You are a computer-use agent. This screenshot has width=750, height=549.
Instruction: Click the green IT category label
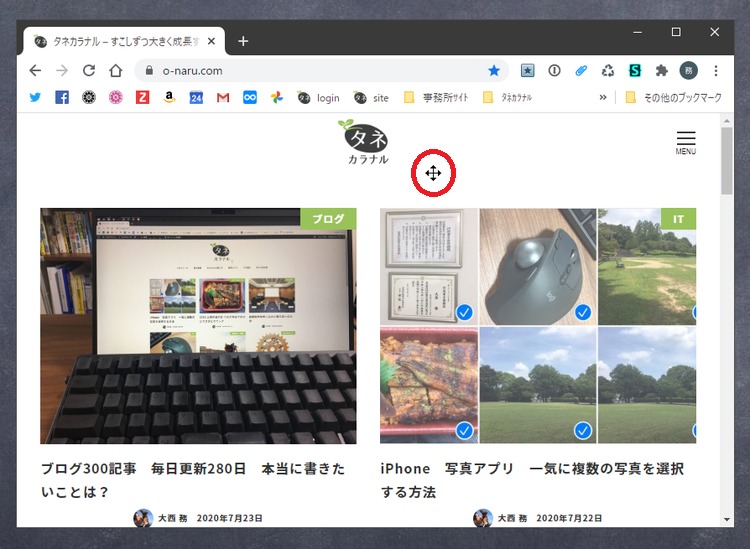click(x=678, y=219)
